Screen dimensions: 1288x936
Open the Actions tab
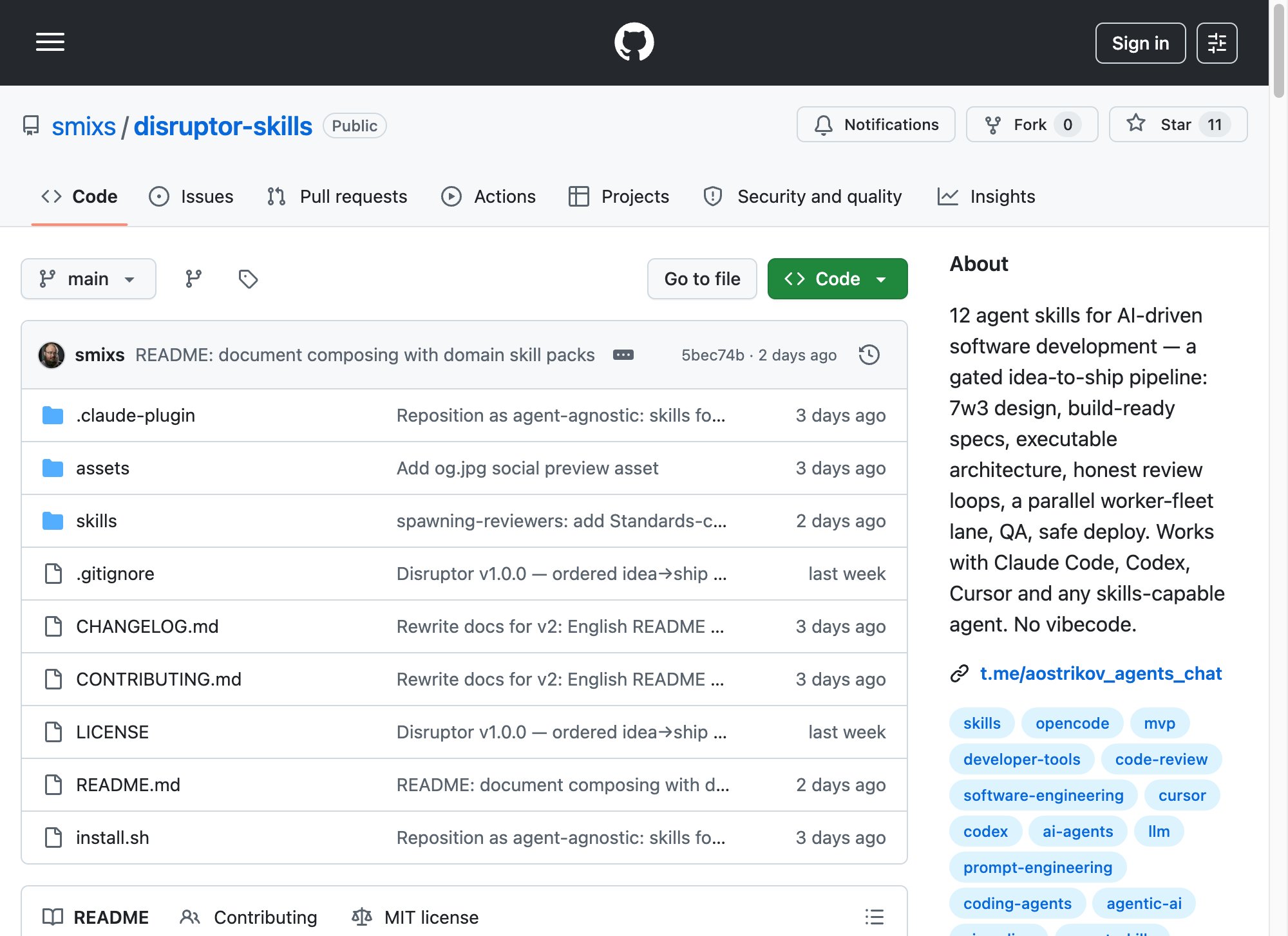[488, 196]
